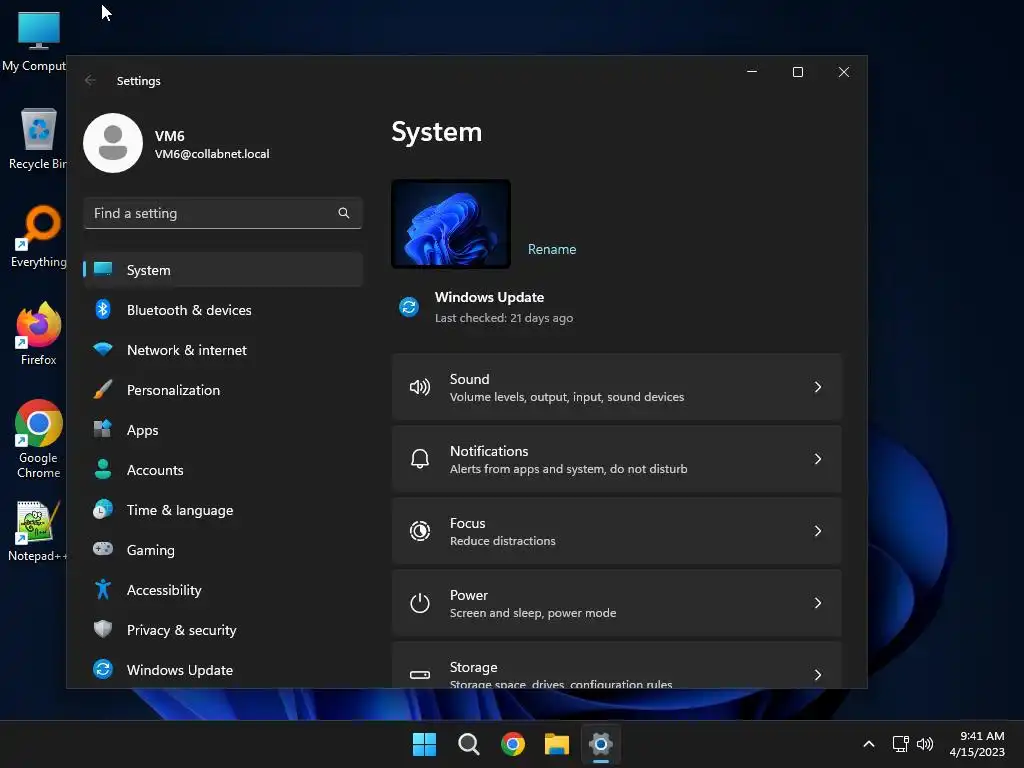
Task: Select System in the sidebar
Action: (223, 270)
